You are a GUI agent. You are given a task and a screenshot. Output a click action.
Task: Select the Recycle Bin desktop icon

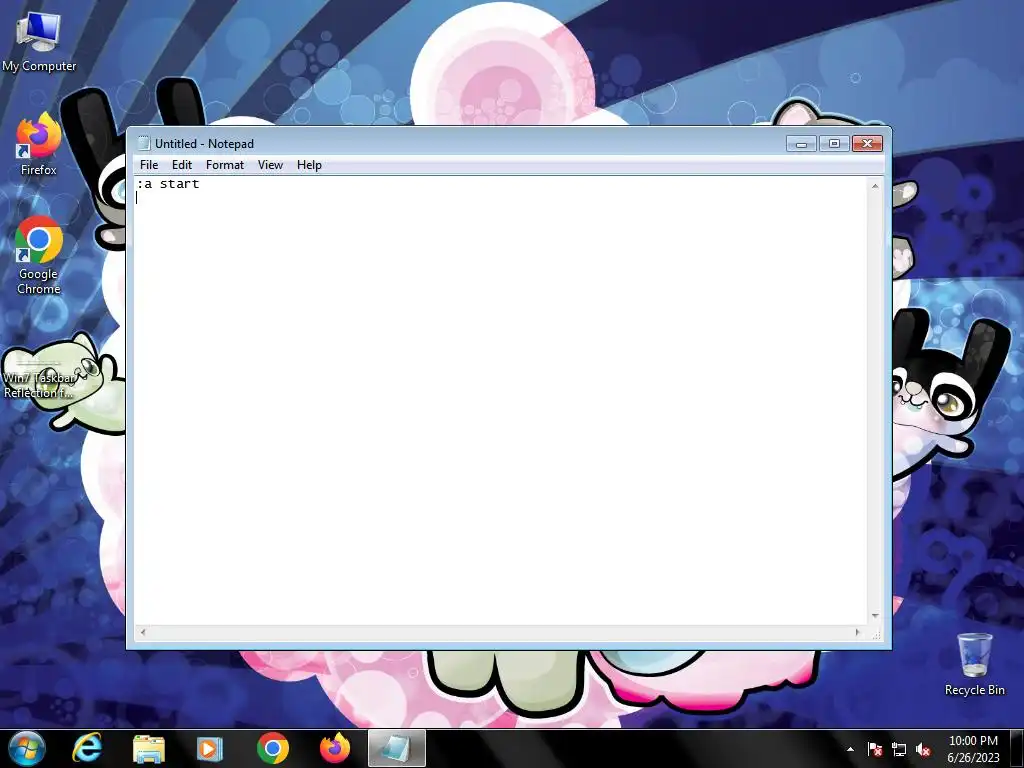click(974, 664)
